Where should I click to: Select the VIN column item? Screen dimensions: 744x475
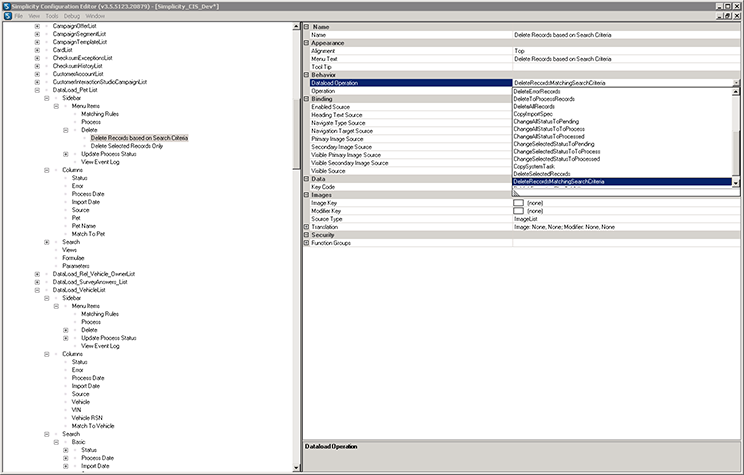coord(76,410)
